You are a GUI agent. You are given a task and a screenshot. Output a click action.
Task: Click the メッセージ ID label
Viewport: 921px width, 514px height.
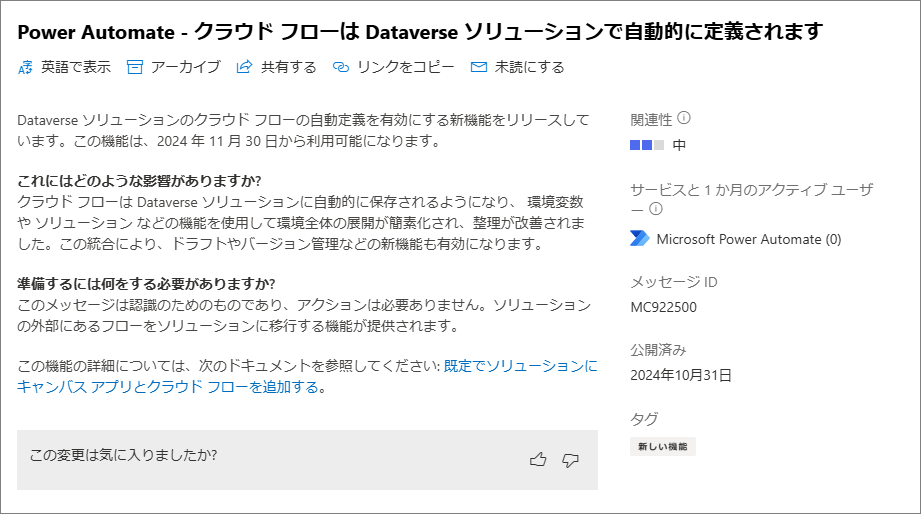[x=674, y=282]
